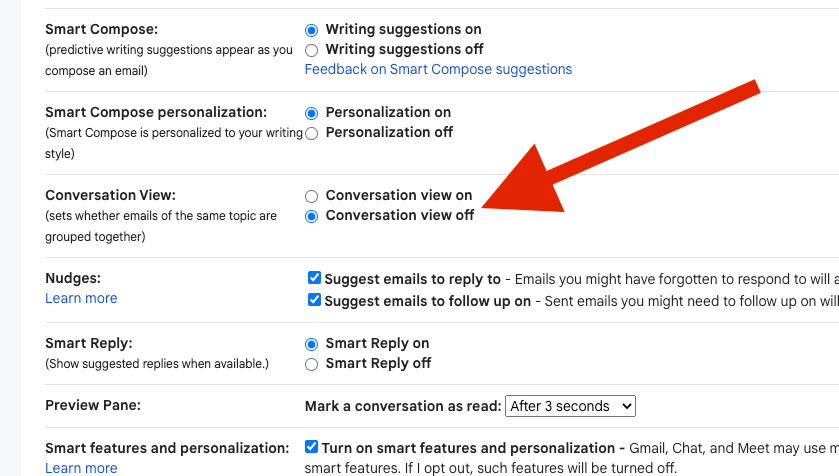The image size is (839, 476).
Task: Uncheck Suggest emails to follow up on
Action: (x=315, y=300)
